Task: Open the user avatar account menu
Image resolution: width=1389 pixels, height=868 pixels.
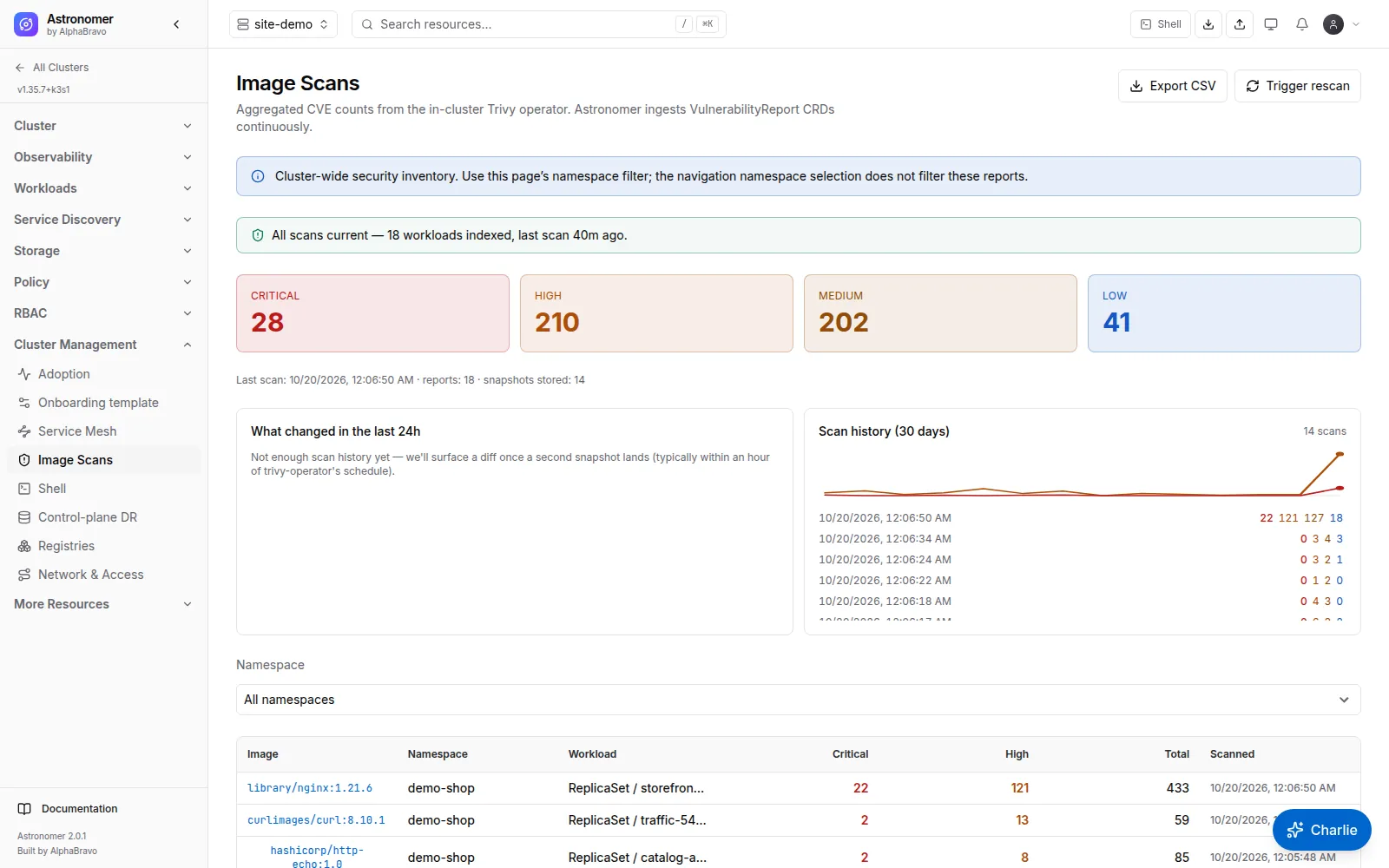Action: point(1341,24)
